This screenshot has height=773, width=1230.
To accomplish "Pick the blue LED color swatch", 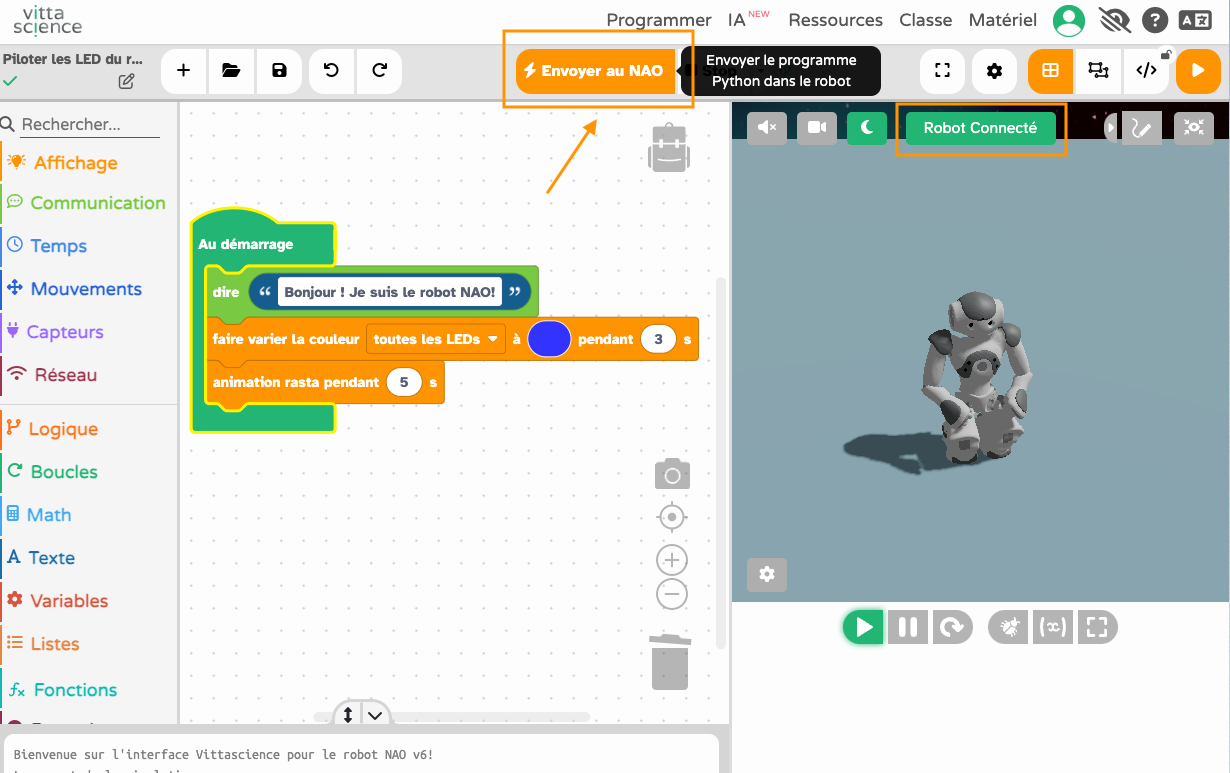I will coord(549,339).
